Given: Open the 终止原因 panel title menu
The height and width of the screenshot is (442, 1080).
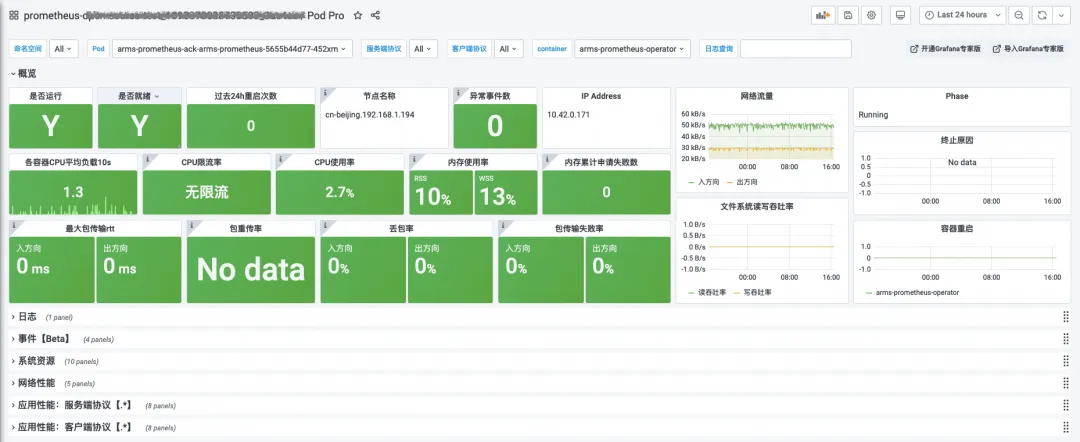Looking at the screenshot, I should pyautogui.click(x=957, y=140).
